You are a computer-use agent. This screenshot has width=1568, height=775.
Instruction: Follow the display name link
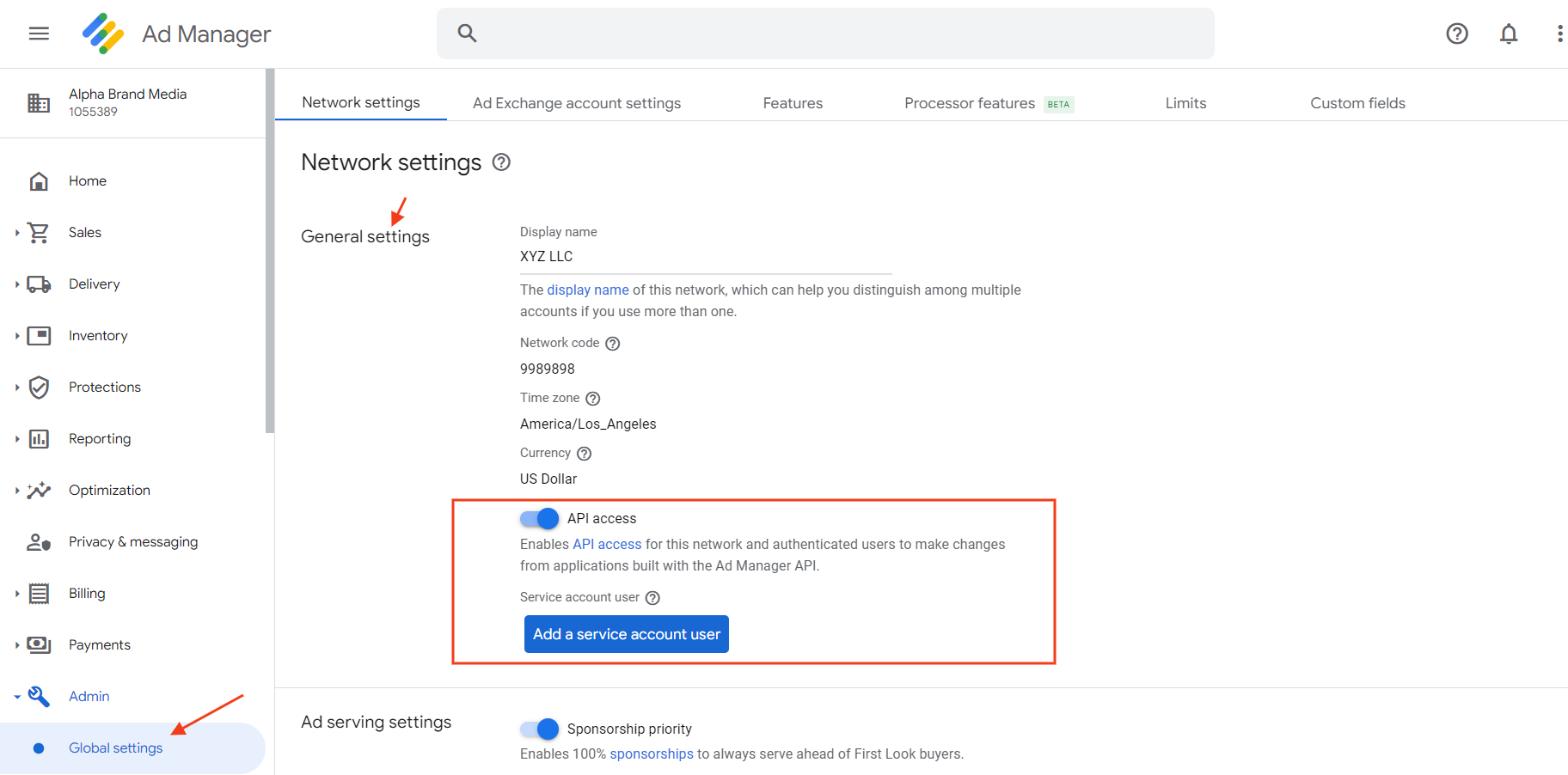pyautogui.click(x=588, y=290)
